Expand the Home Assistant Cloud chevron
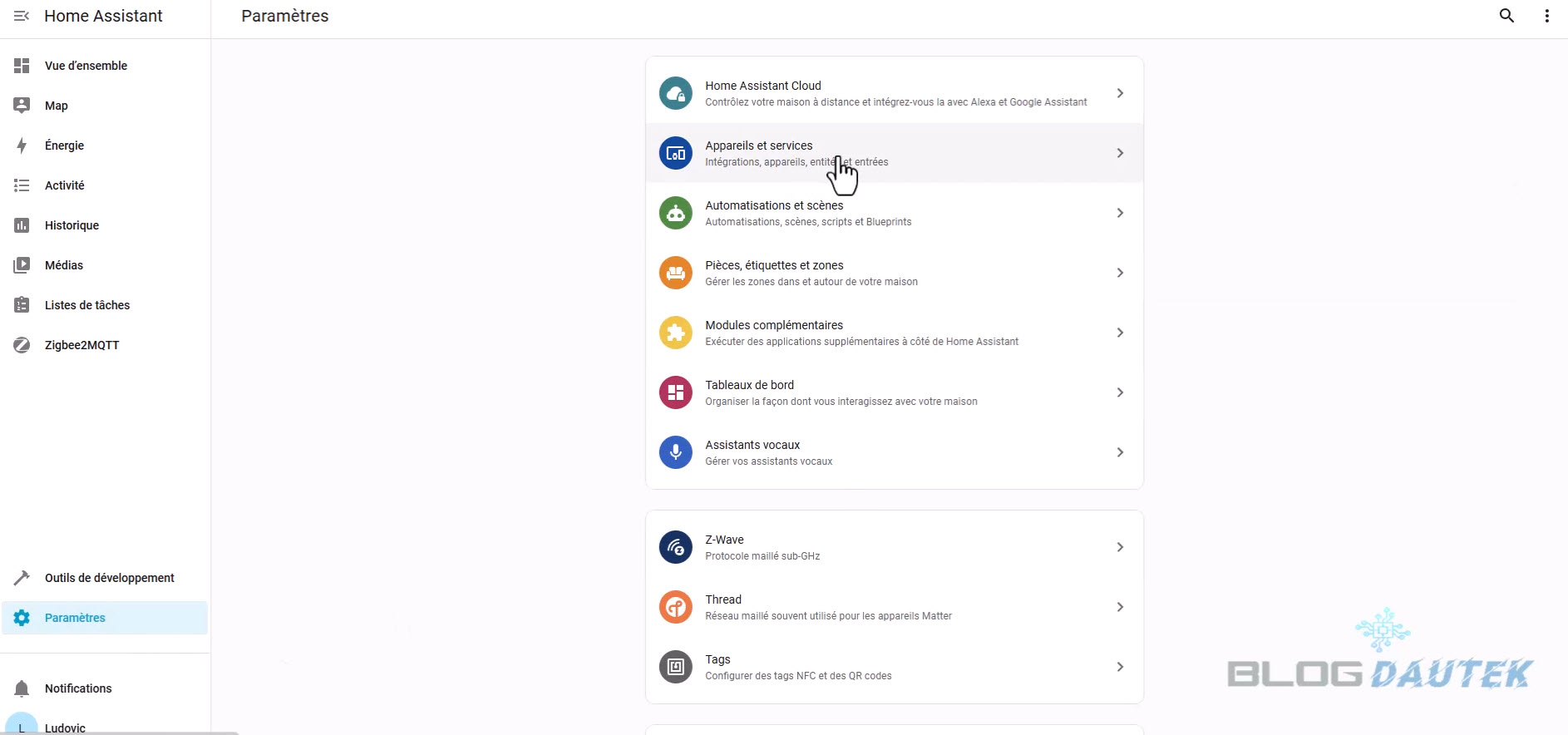The image size is (1568, 735). pyautogui.click(x=1120, y=93)
